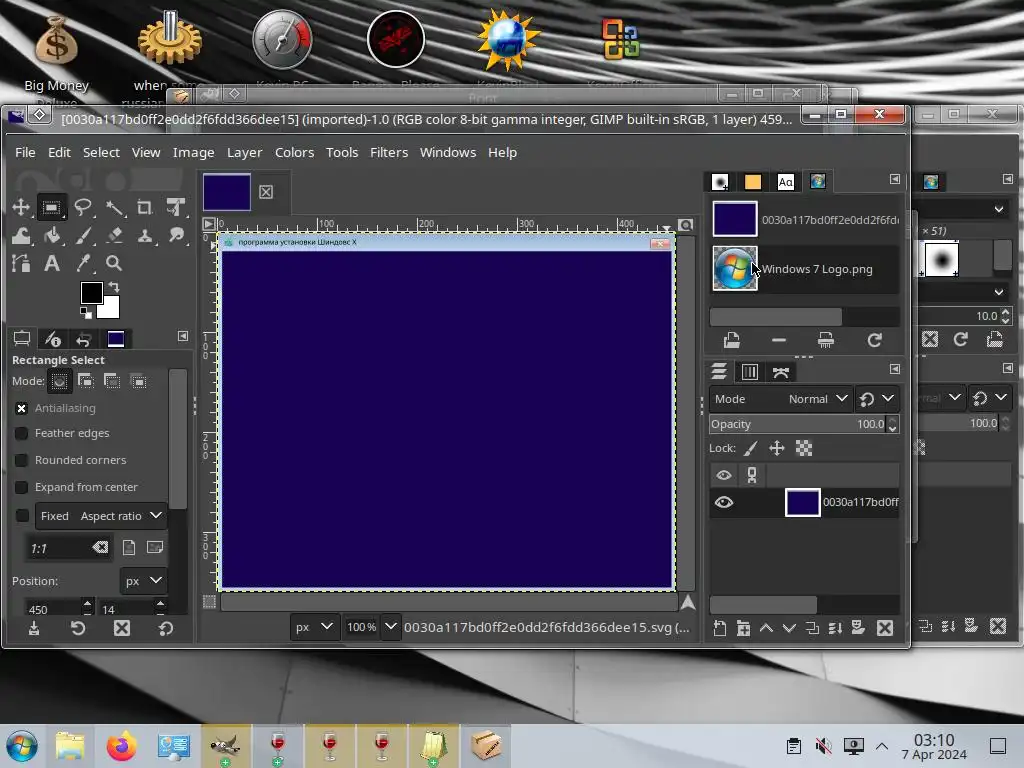Open the Colors menu

click(x=294, y=152)
